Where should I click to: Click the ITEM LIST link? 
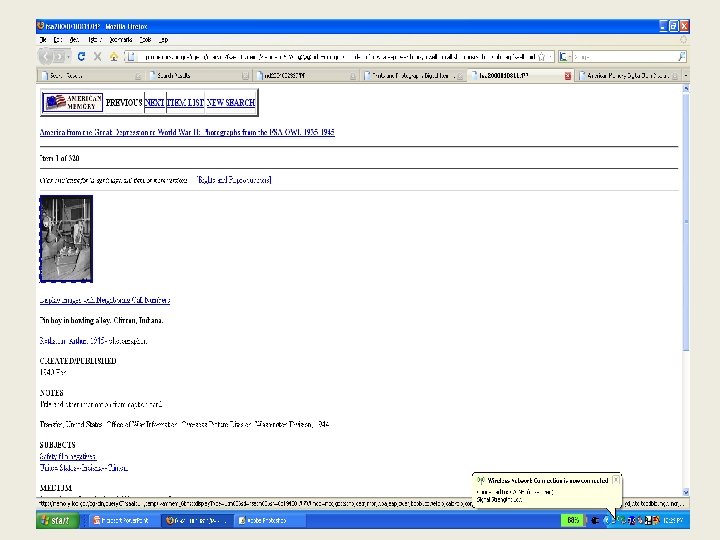186,102
